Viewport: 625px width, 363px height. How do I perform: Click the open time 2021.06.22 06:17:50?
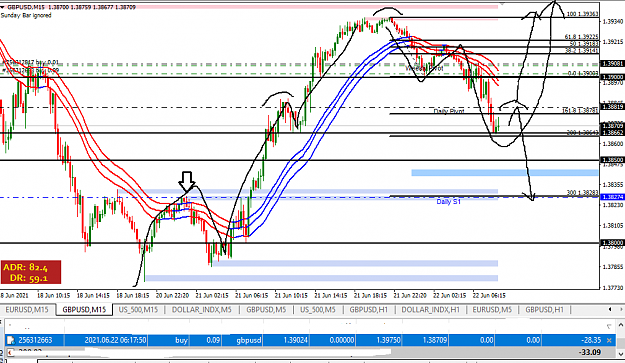pyautogui.click(x=115, y=340)
